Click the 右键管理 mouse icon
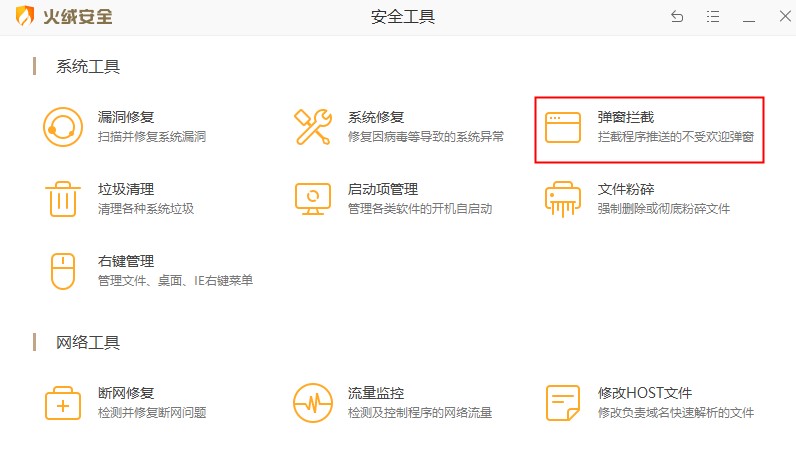Screen dimensions: 796x458 point(63,271)
